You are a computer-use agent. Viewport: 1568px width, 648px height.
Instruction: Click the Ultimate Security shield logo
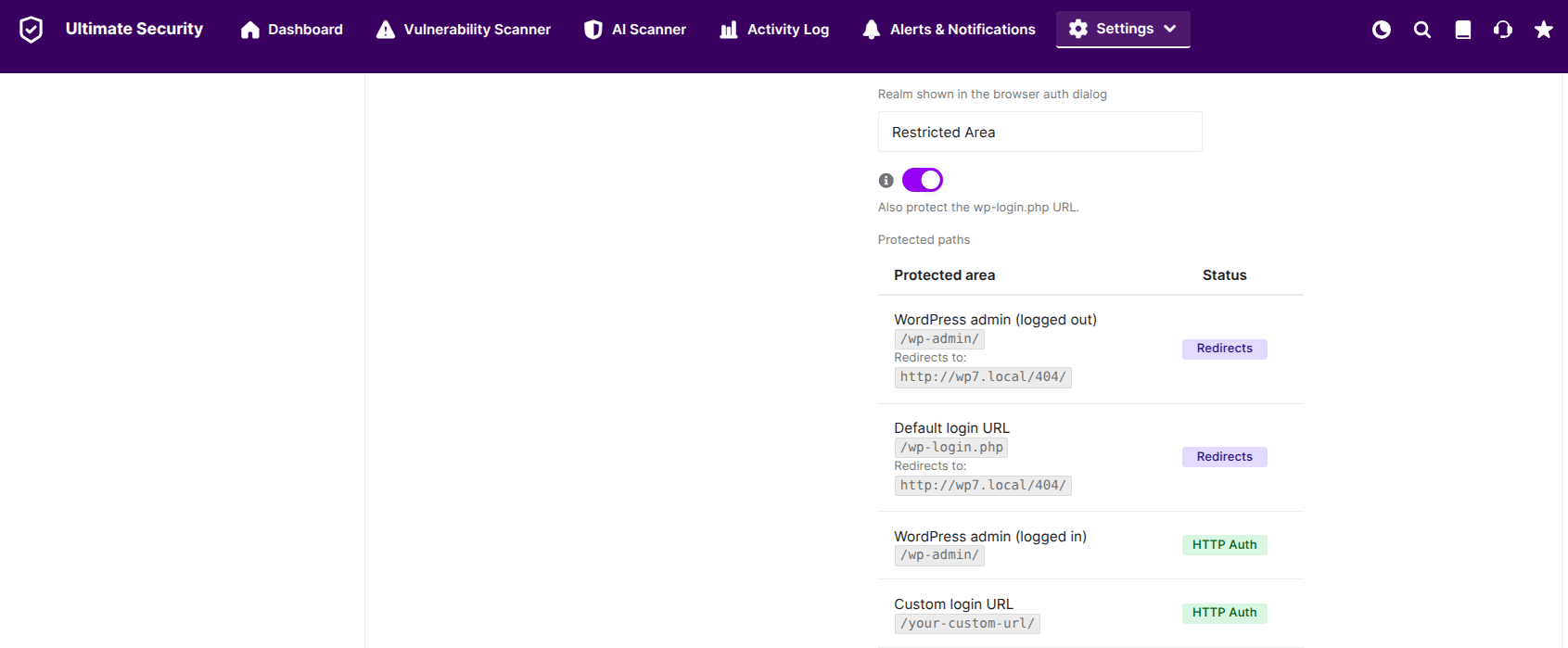coord(31,30)
